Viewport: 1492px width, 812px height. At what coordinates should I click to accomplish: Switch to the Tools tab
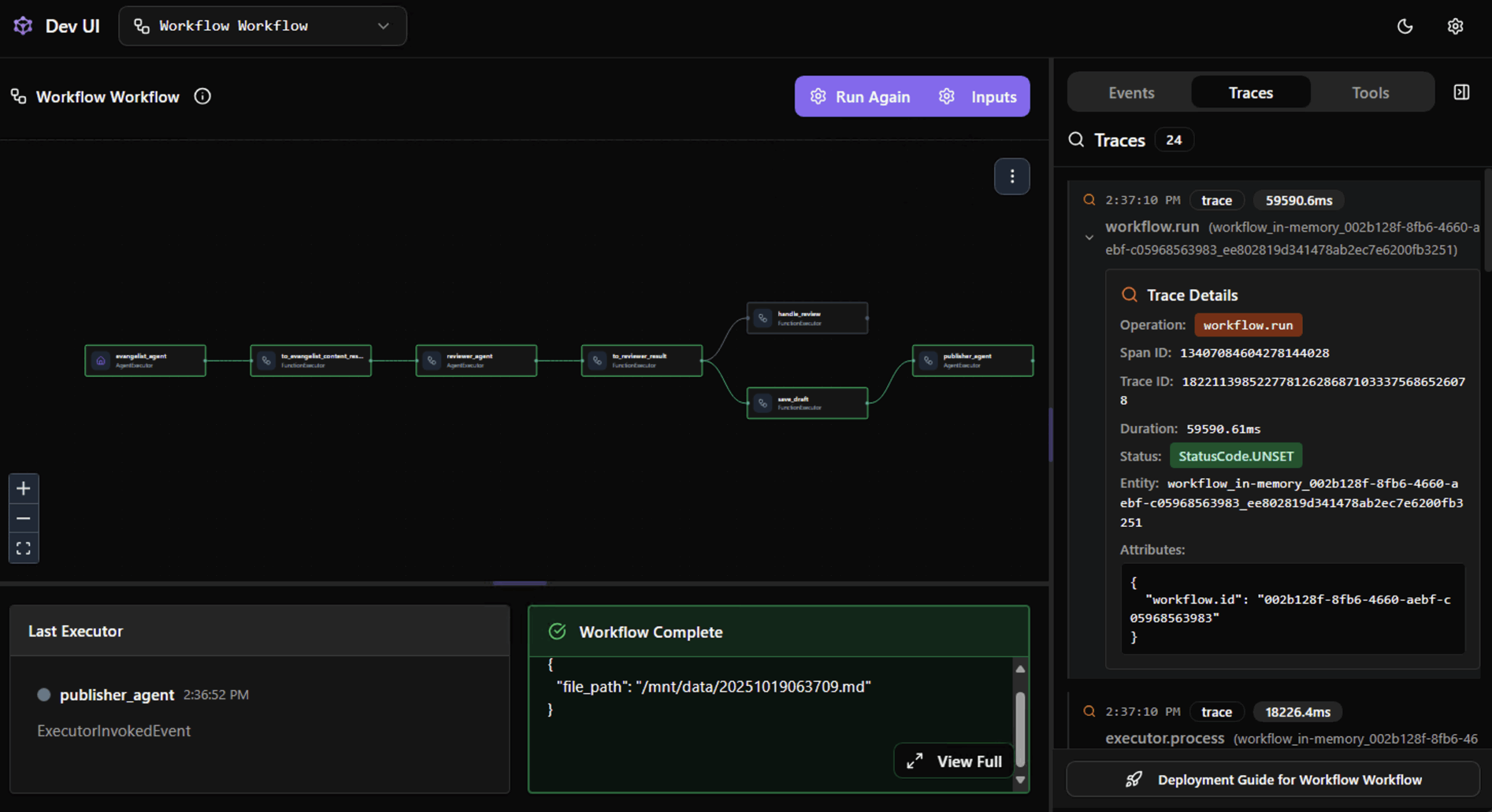click(x=1370, y=93)
